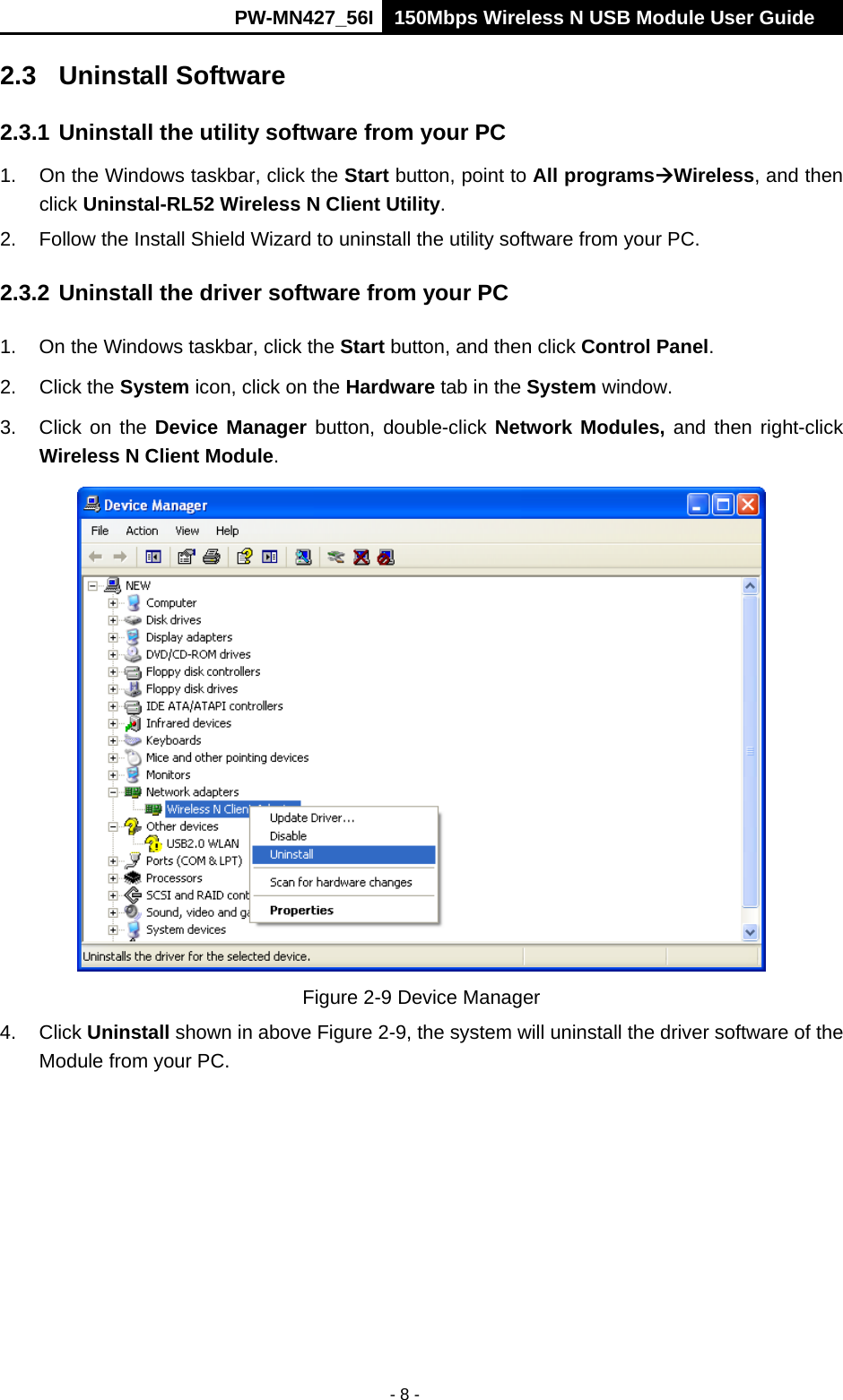Expand the Monitors node
843x1400 pixels.
(113, 775)
